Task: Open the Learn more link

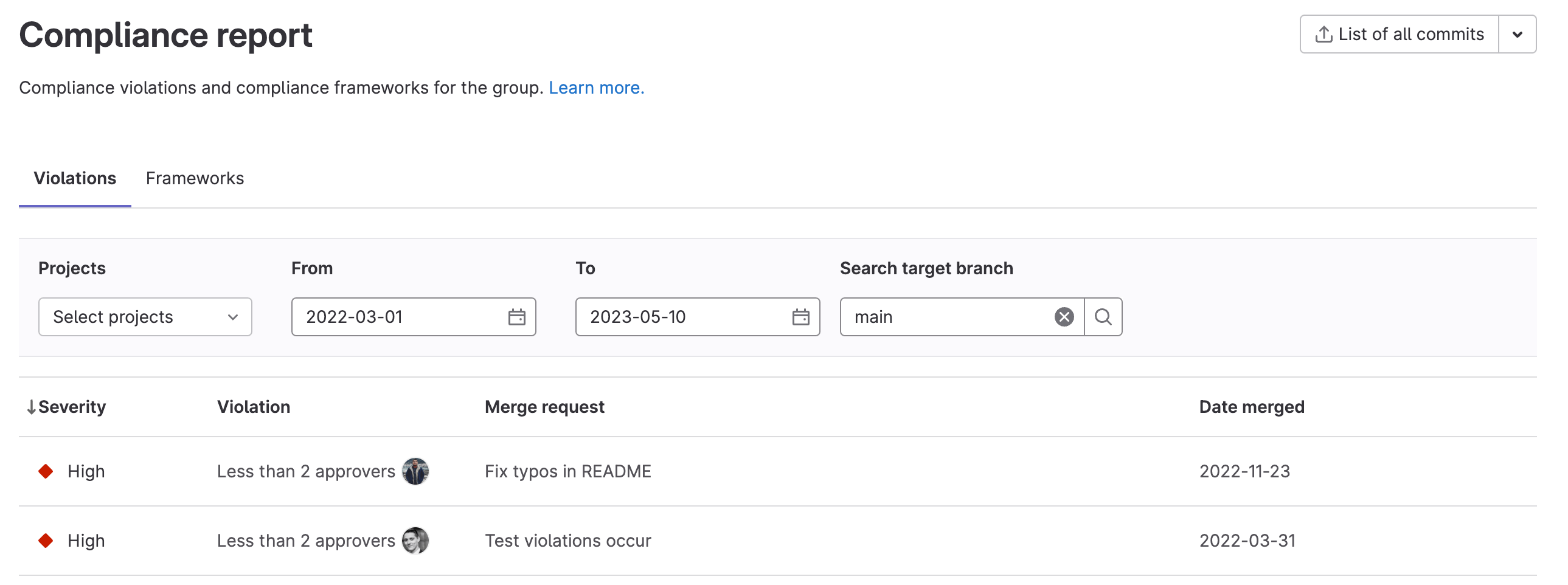Action: (x=596, y=88)
